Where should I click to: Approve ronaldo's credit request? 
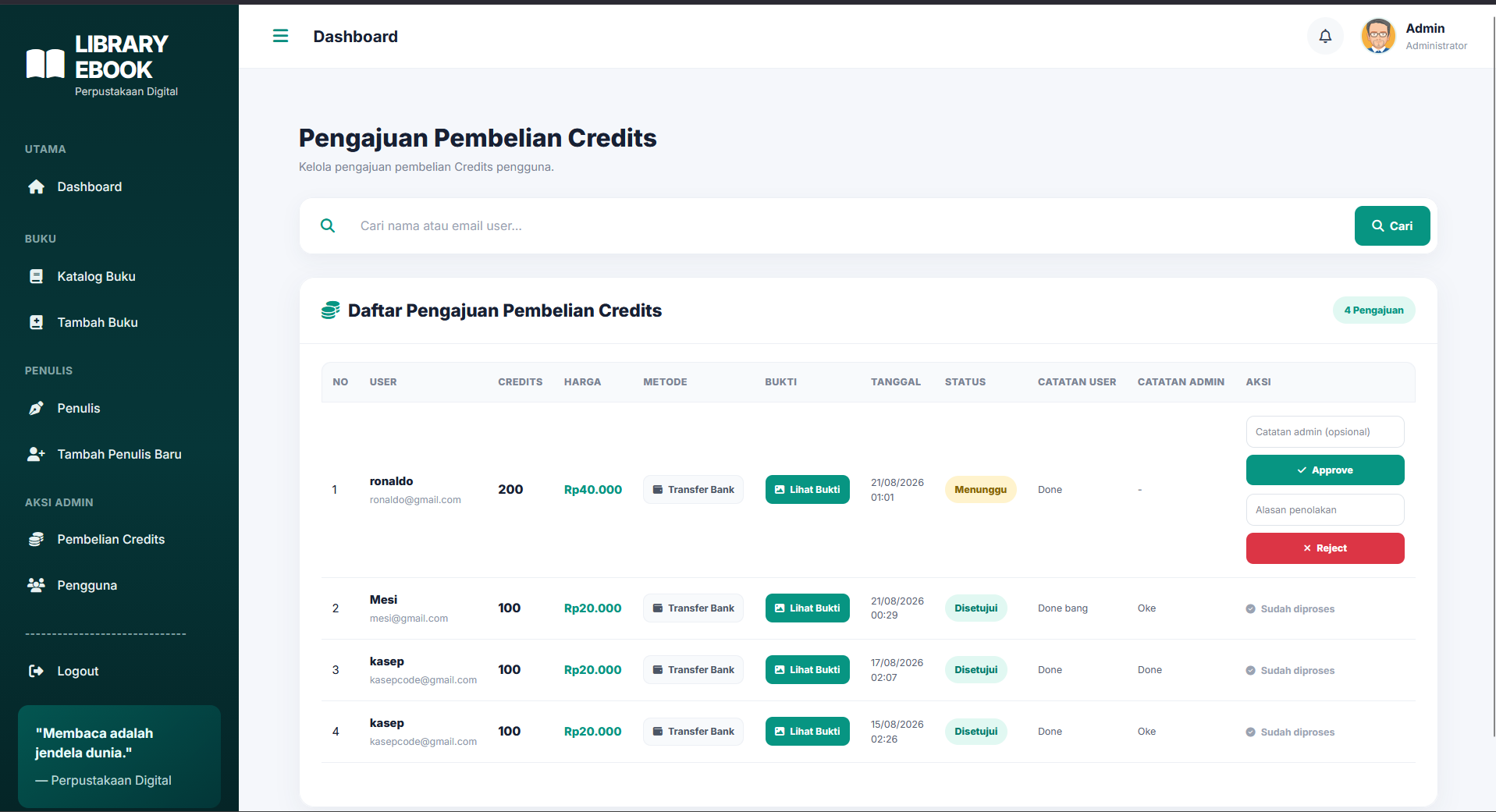coord(1325,470)
